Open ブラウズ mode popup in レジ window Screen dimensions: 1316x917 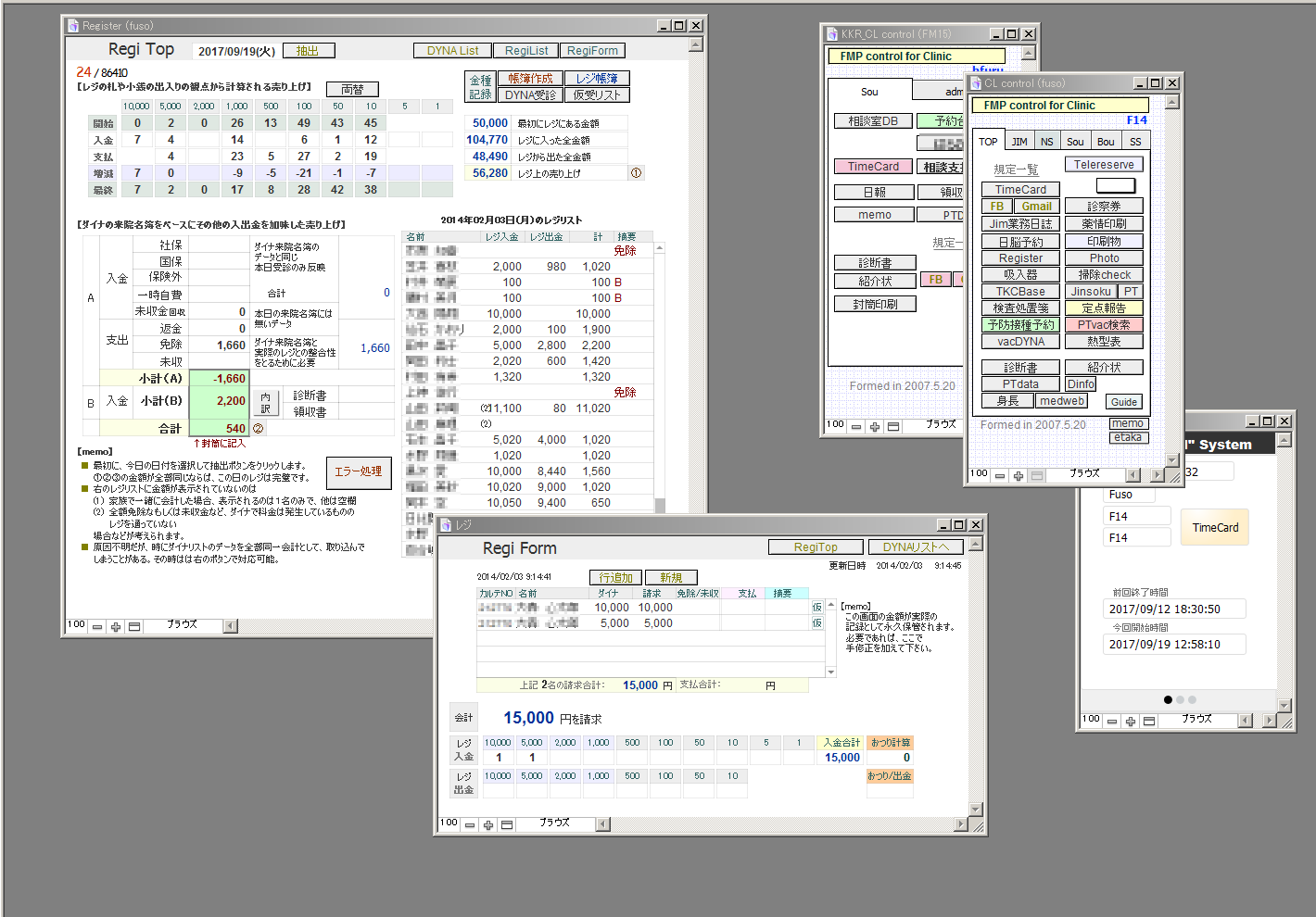tap(554, 823)
